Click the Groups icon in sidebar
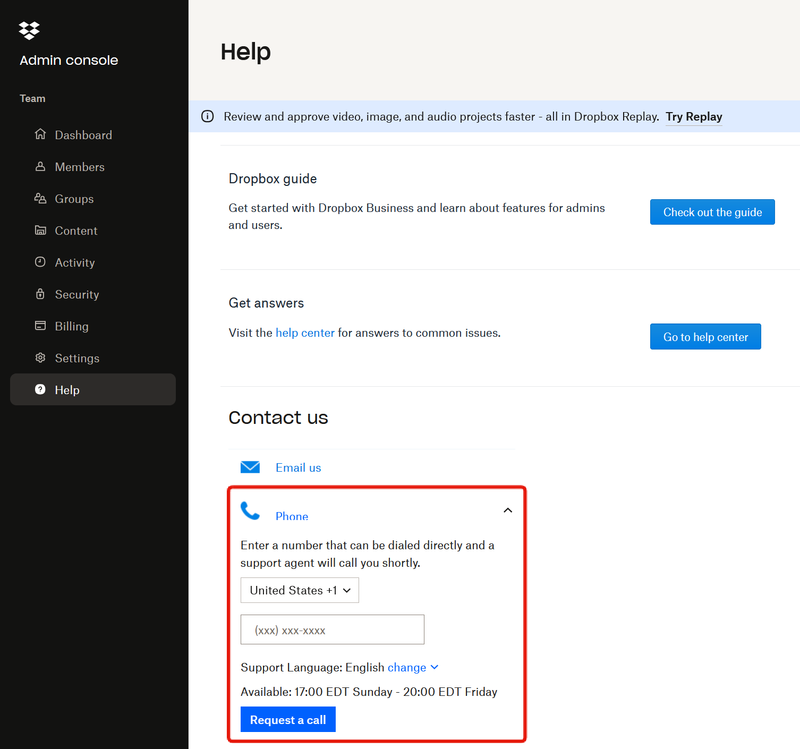800x749 pixels. [40, 199]
